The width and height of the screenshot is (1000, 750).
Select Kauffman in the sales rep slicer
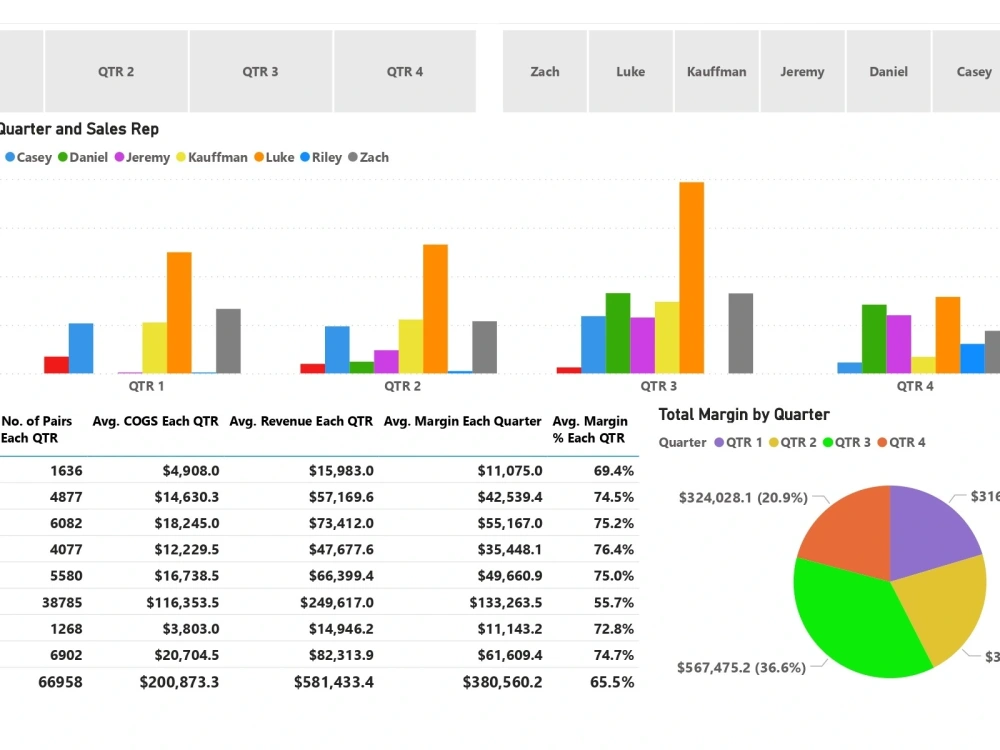tap(716, 71)
